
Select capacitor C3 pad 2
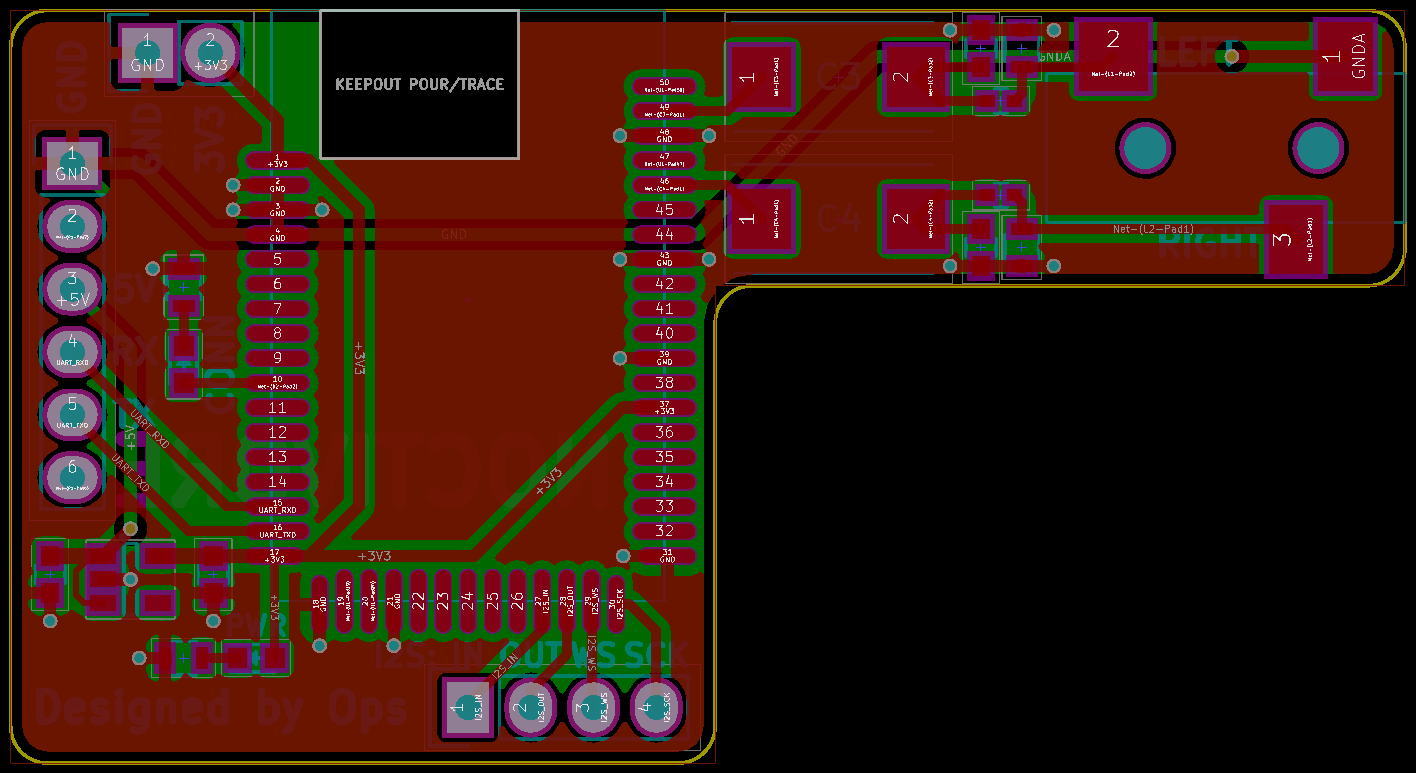click(x=915, y=77)
